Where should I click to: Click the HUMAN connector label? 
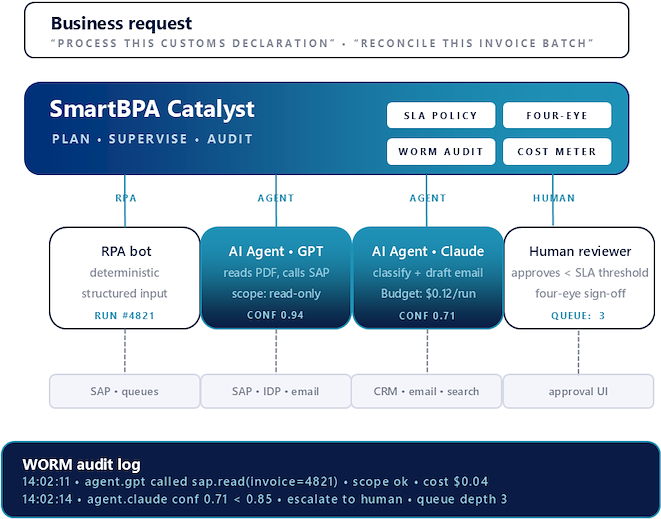(554, 198)
